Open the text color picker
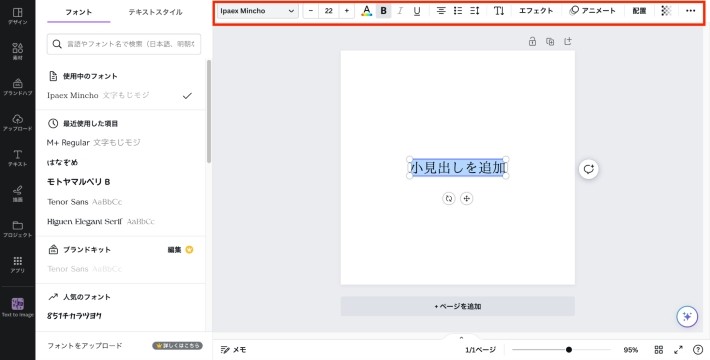 [x=366, y=11]
